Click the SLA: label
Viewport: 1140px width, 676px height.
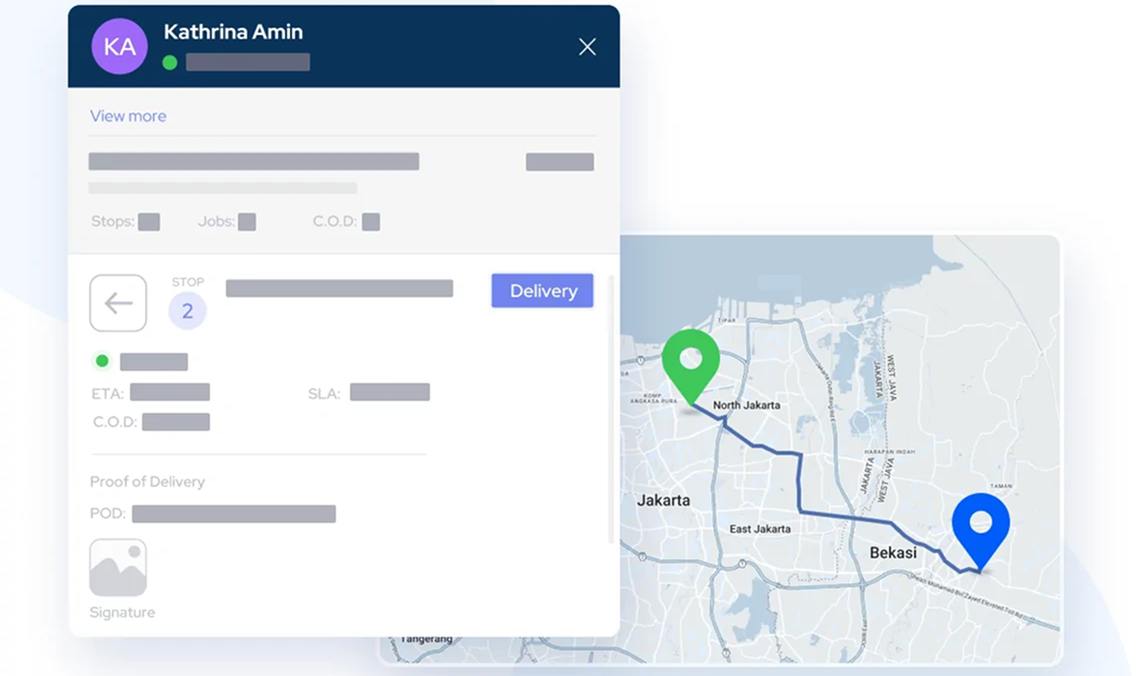click(324, 393)
